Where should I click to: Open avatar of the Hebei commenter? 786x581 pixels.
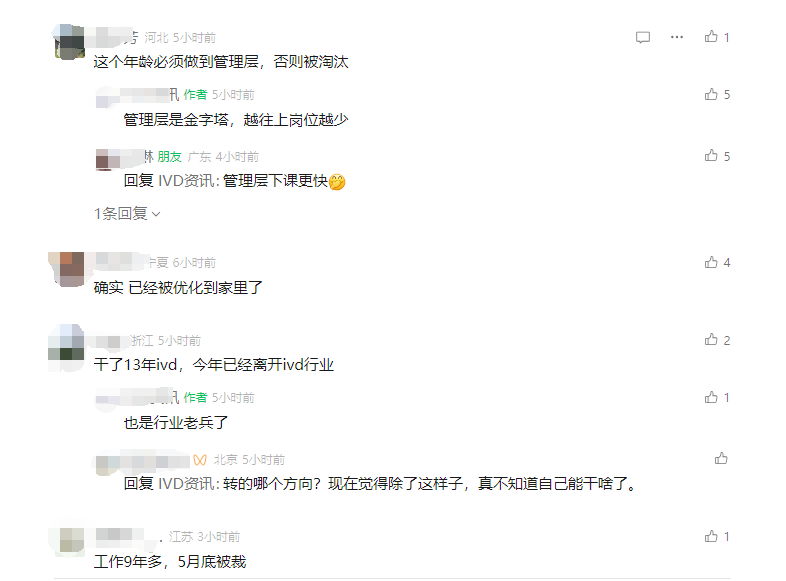pos(69,42)
